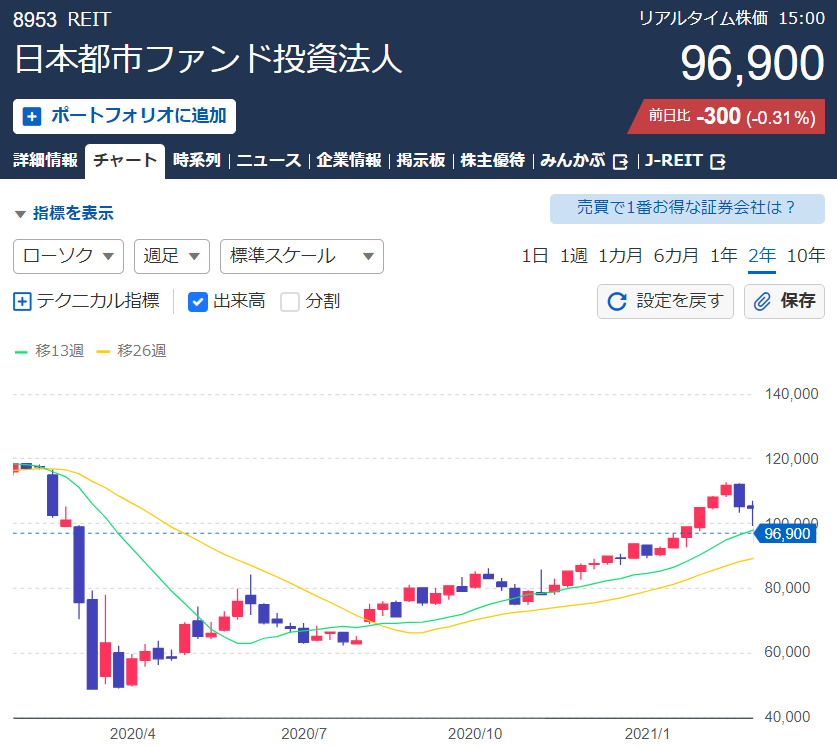The height and width of the screenshot is (748, 837).
Task: Click the green 移13週 legend swatch
Action: pyautogui.click(x=21, y=352)
